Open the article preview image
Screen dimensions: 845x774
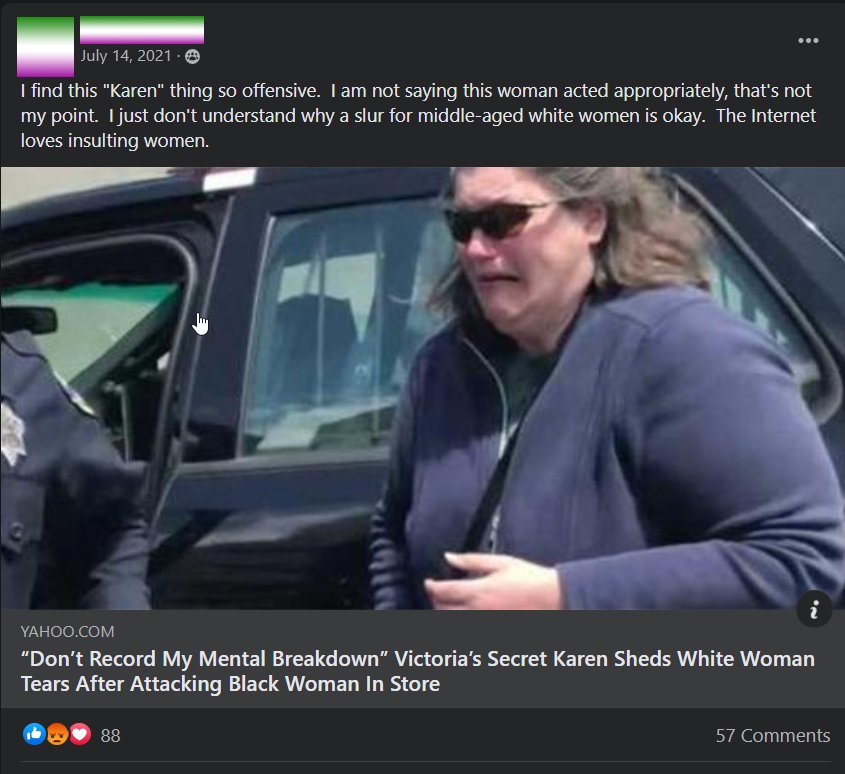tap(422, 388)
